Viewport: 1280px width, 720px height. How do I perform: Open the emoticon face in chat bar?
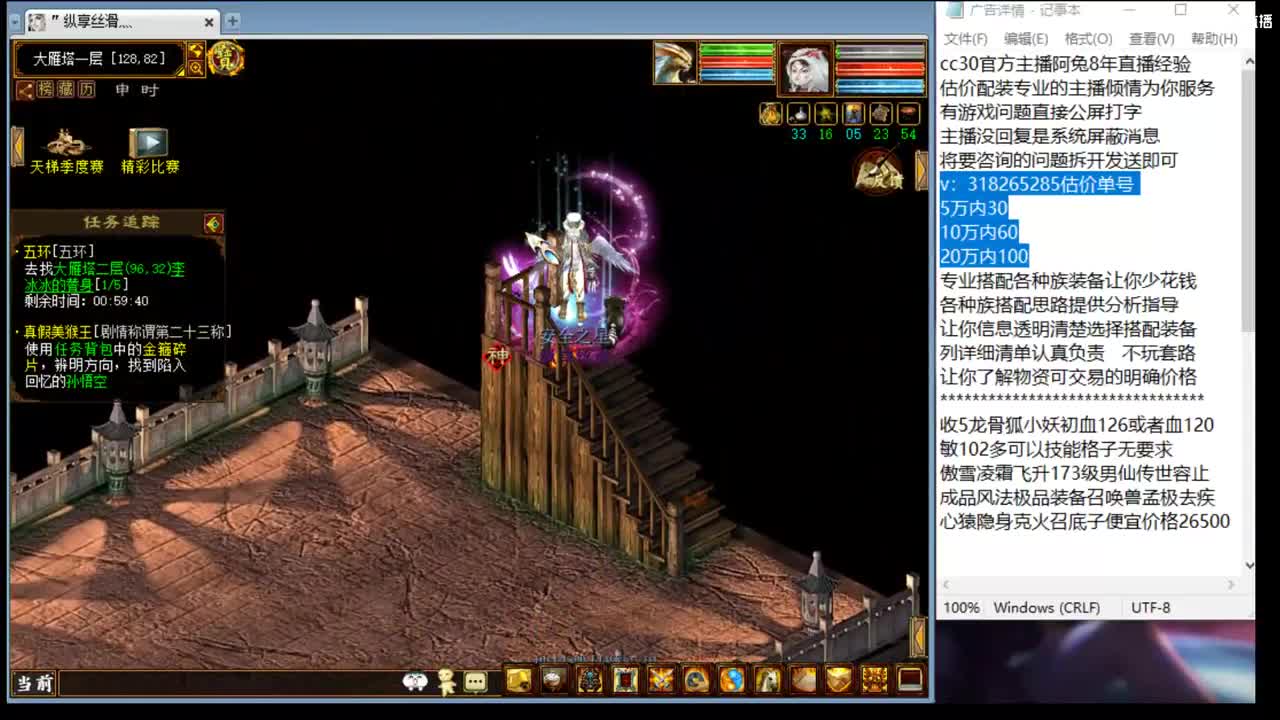pyautogui.click(x=415, y=682)
